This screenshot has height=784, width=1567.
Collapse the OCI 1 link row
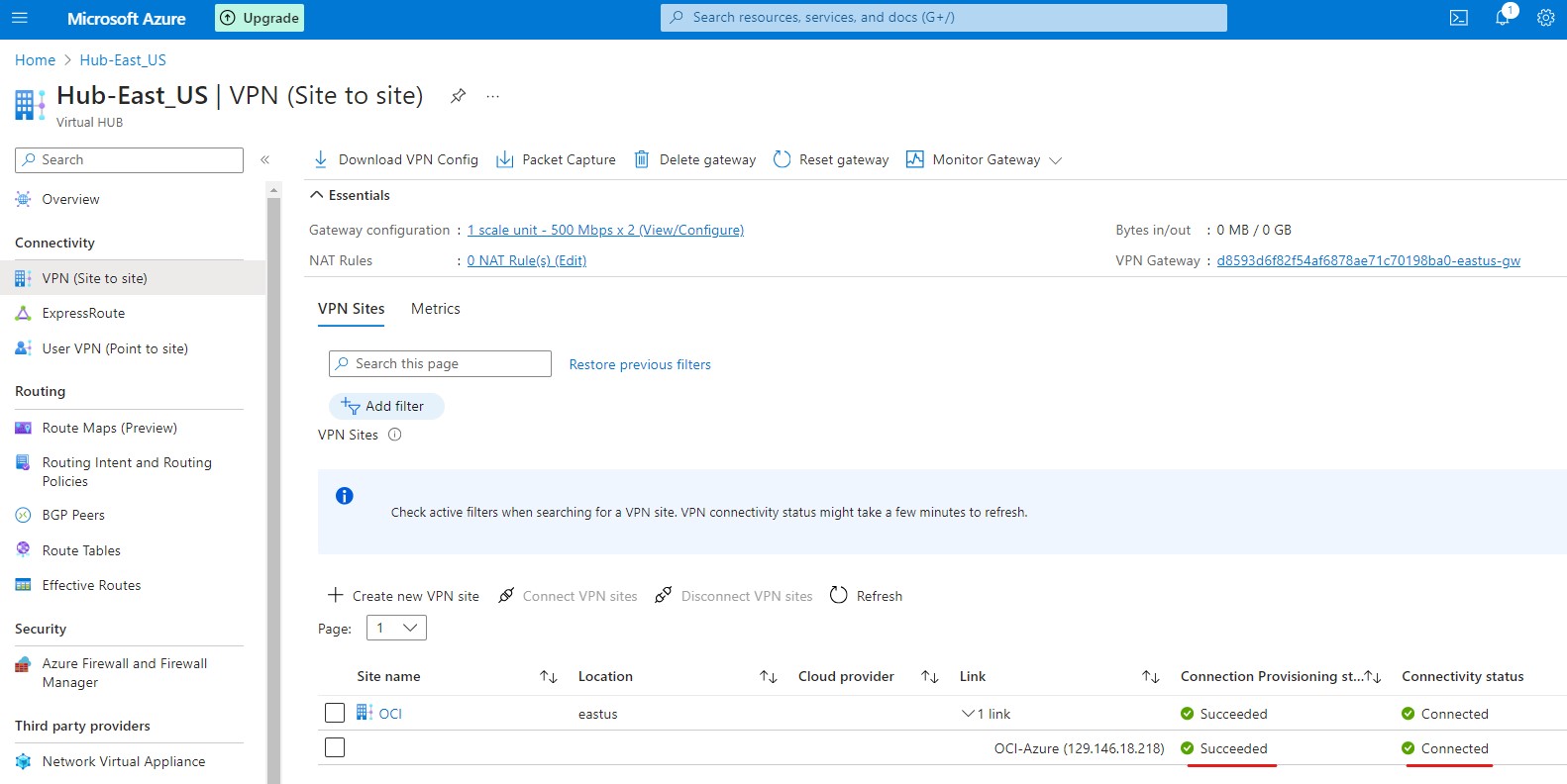point(968,714)
